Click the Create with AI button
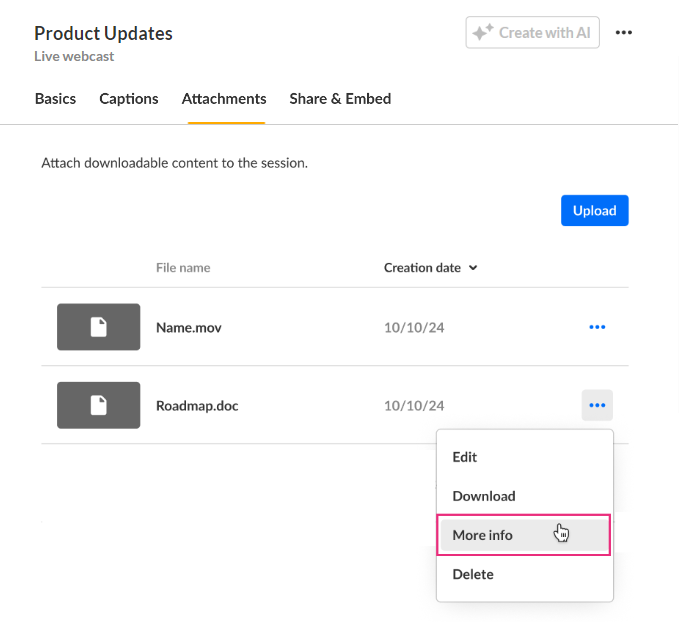This screenshot has width=679, height=622. click(533, 33)
